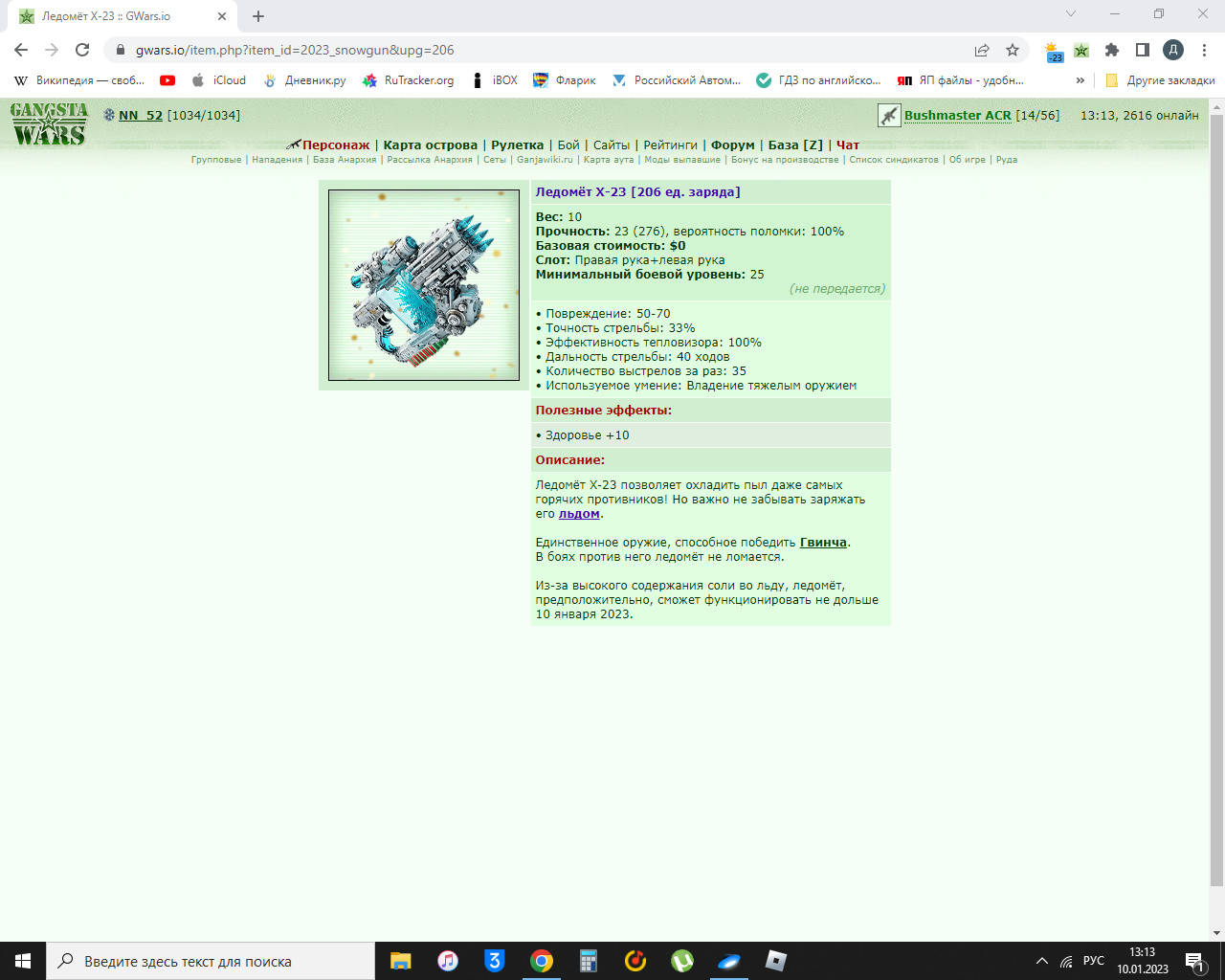
Task: Open the Chrome extensions puzzle menu
Action: [x=1111, y=50]
